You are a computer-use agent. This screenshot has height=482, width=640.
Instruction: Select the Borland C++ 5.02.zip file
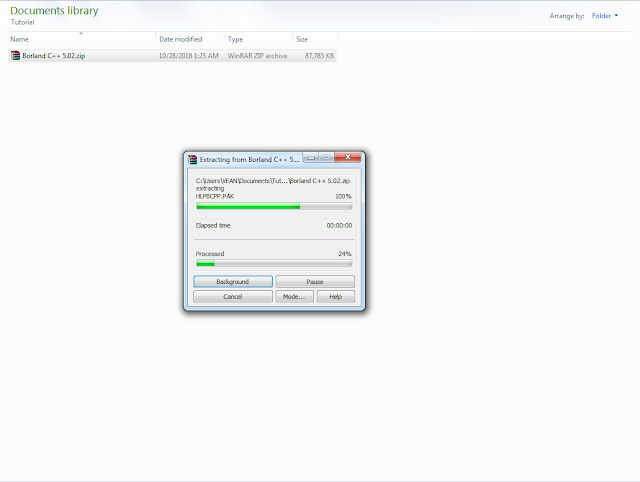tap(172, 56)
